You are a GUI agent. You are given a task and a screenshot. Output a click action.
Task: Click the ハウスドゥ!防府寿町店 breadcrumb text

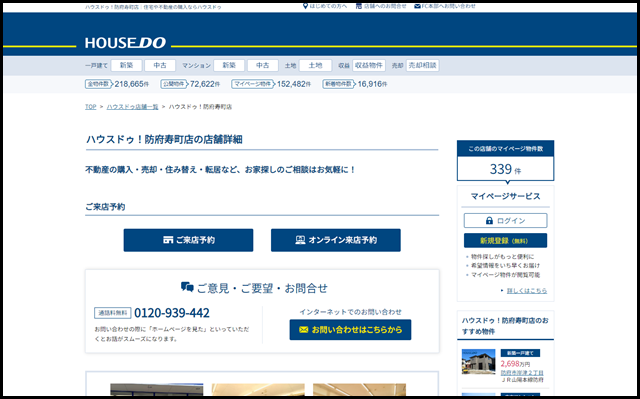(200, 107)
